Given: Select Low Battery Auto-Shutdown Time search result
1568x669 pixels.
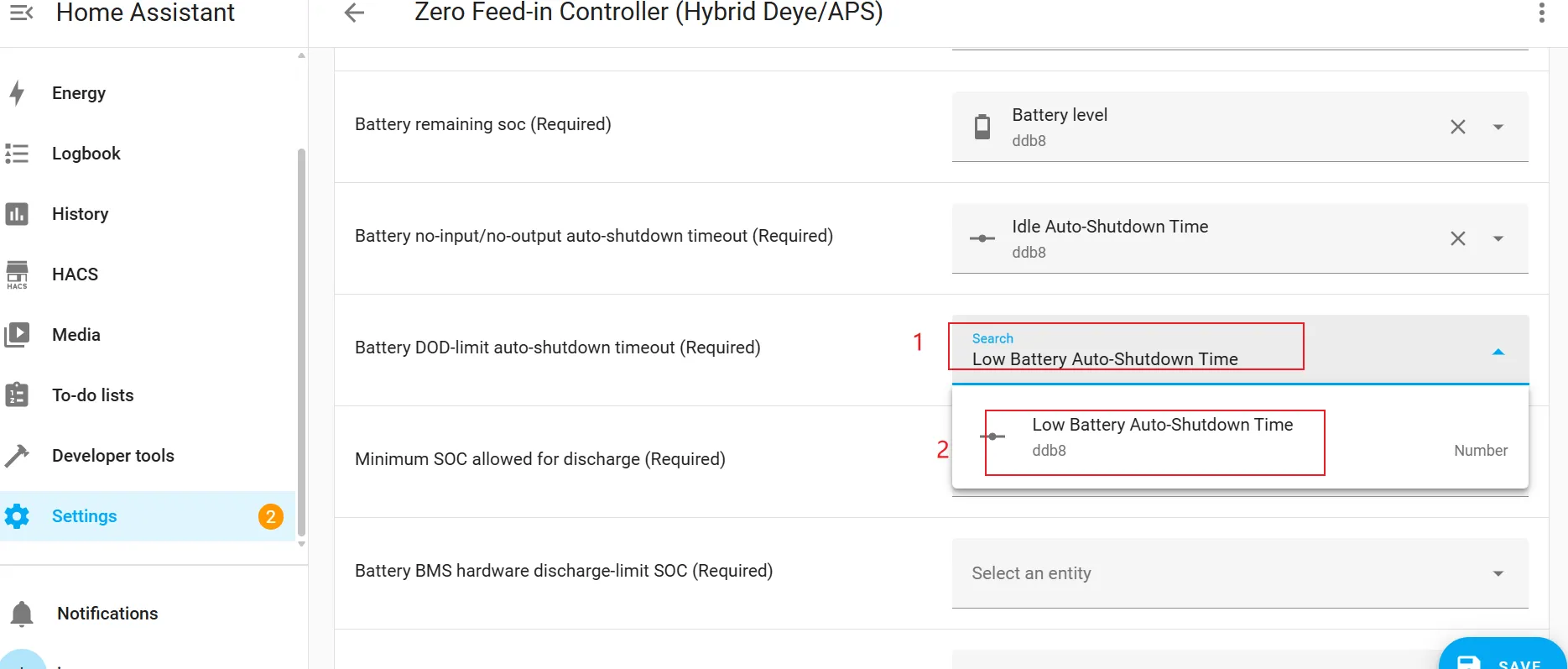Looking at the screenshot, I should [1240, 437].
